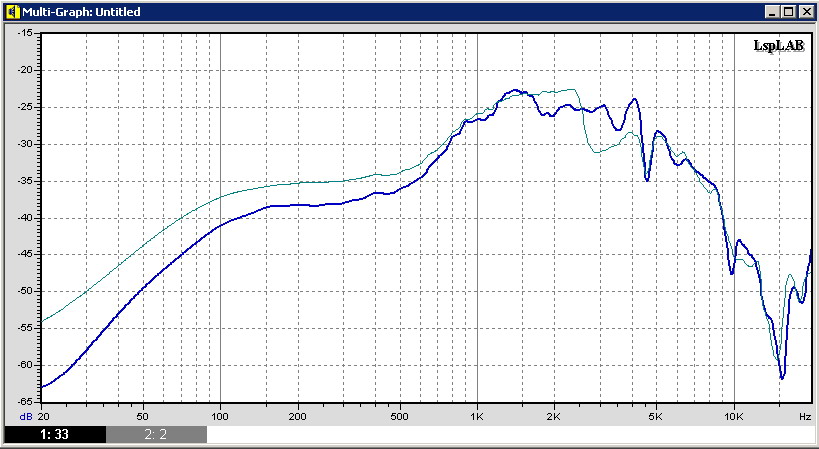Click the "100" frequency axis label
The width and height of the screenshot is (819, 449).
tap(220, 416)
